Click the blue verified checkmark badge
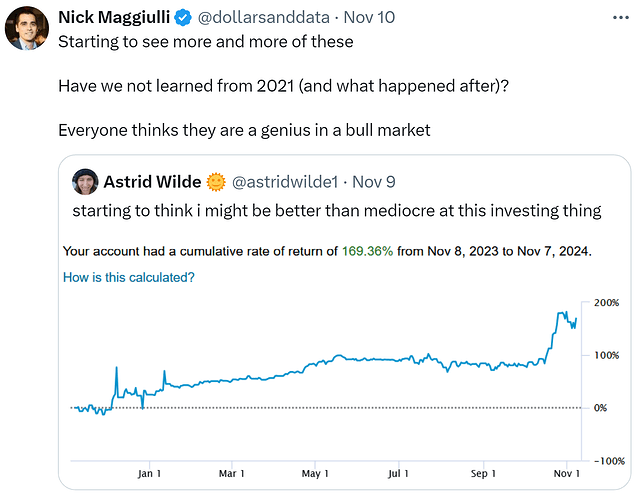This screenshot has width=635, height=500. pos(183,18)
